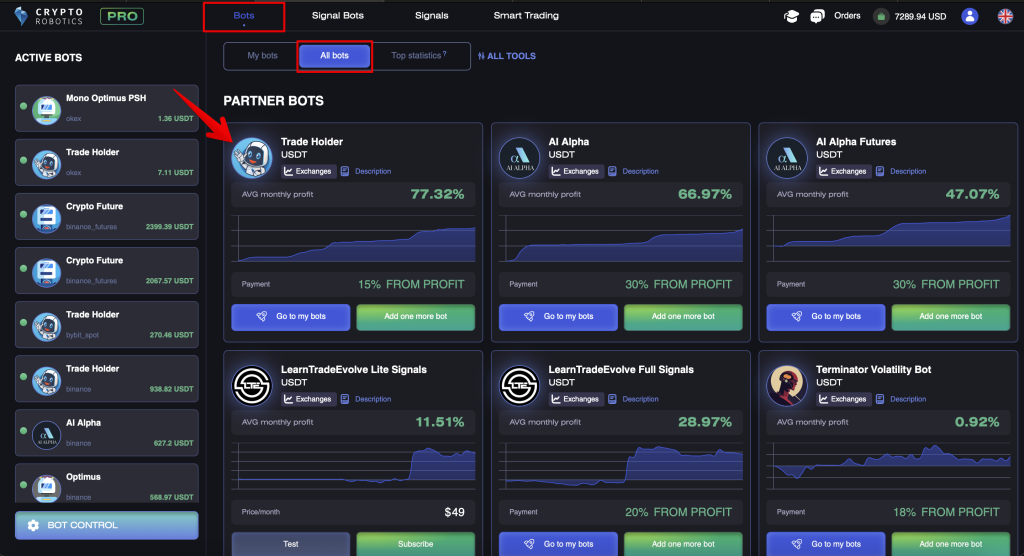1024x556 pixels.
Task: Click Mono Optimus PSH bot icon in sidebar
Action: [46, 109]
